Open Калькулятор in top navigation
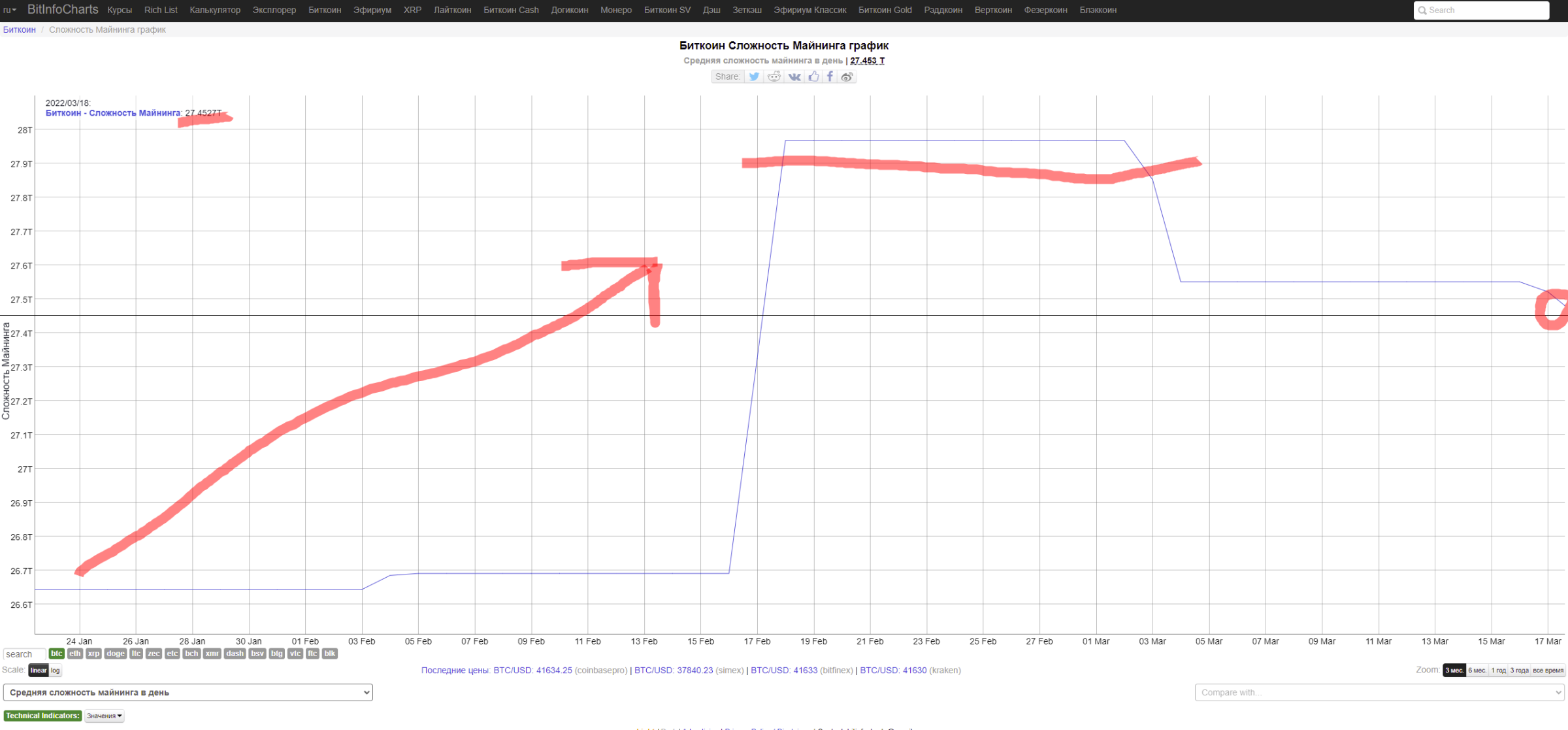Screen dimensions: 1568x730 215,10
